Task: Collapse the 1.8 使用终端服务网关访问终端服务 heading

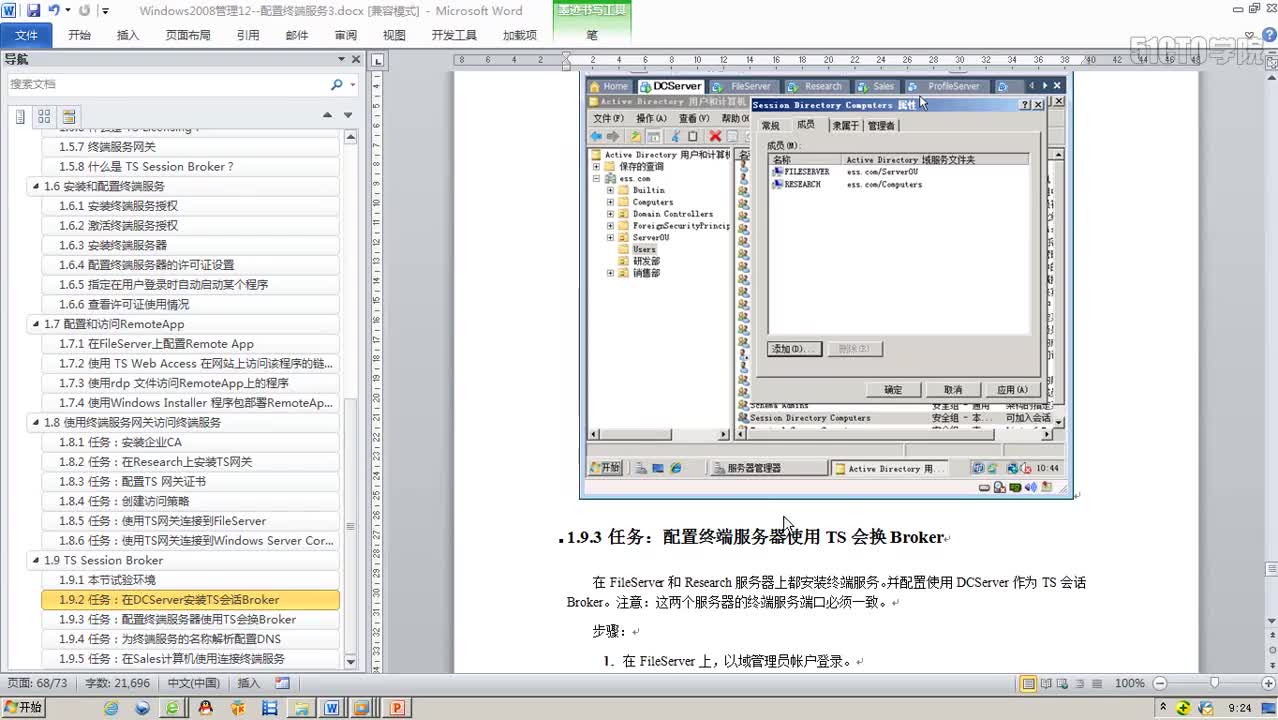Action: click(x=36, y=422)
